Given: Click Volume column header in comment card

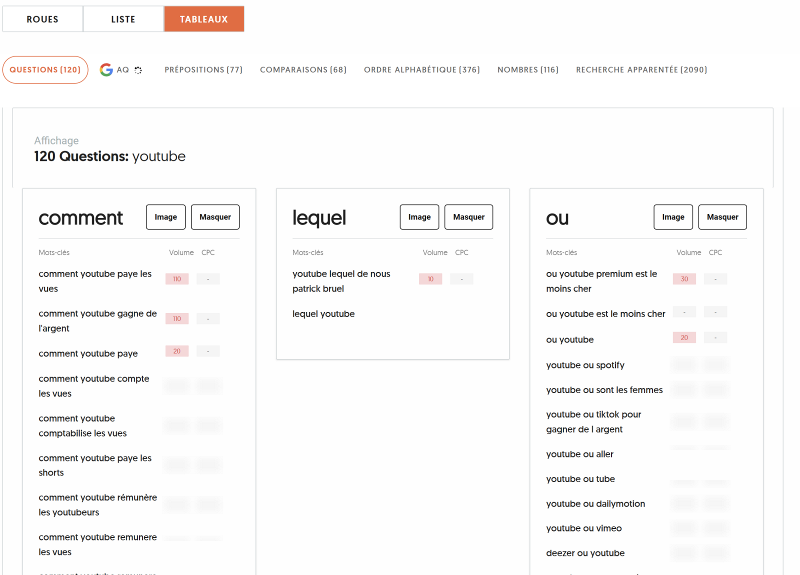Looking at the screenshot, I should (181, 253).
